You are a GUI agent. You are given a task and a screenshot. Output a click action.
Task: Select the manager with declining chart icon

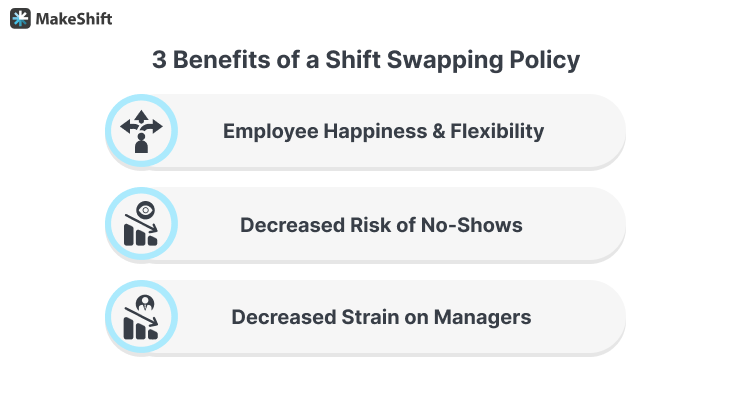click(x=141, y=317)
